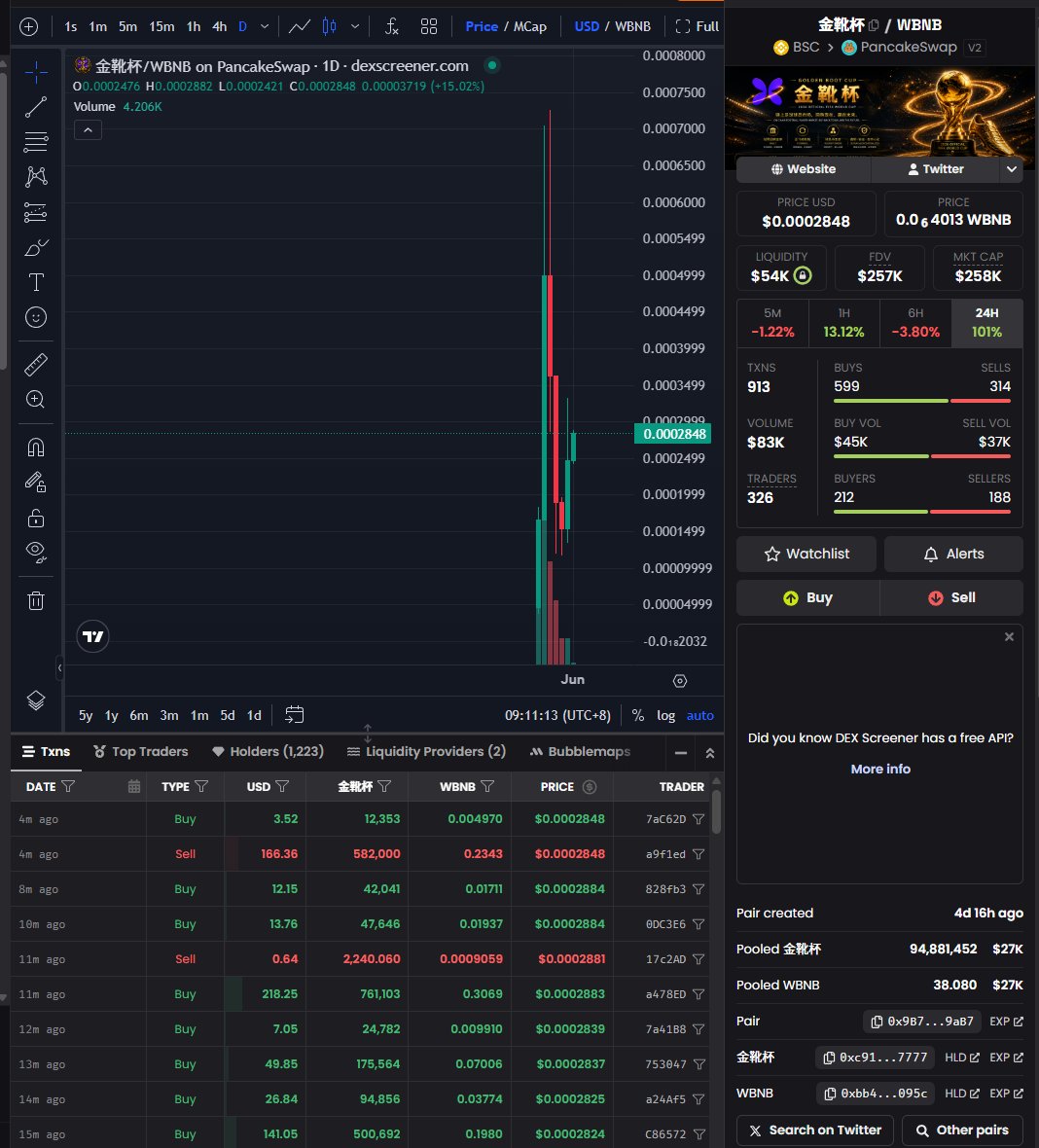Image resolution: width=1039 pixels, height=1148 pixels.
Task: Open the indicators fx button
Action: [x=392, y=26]
